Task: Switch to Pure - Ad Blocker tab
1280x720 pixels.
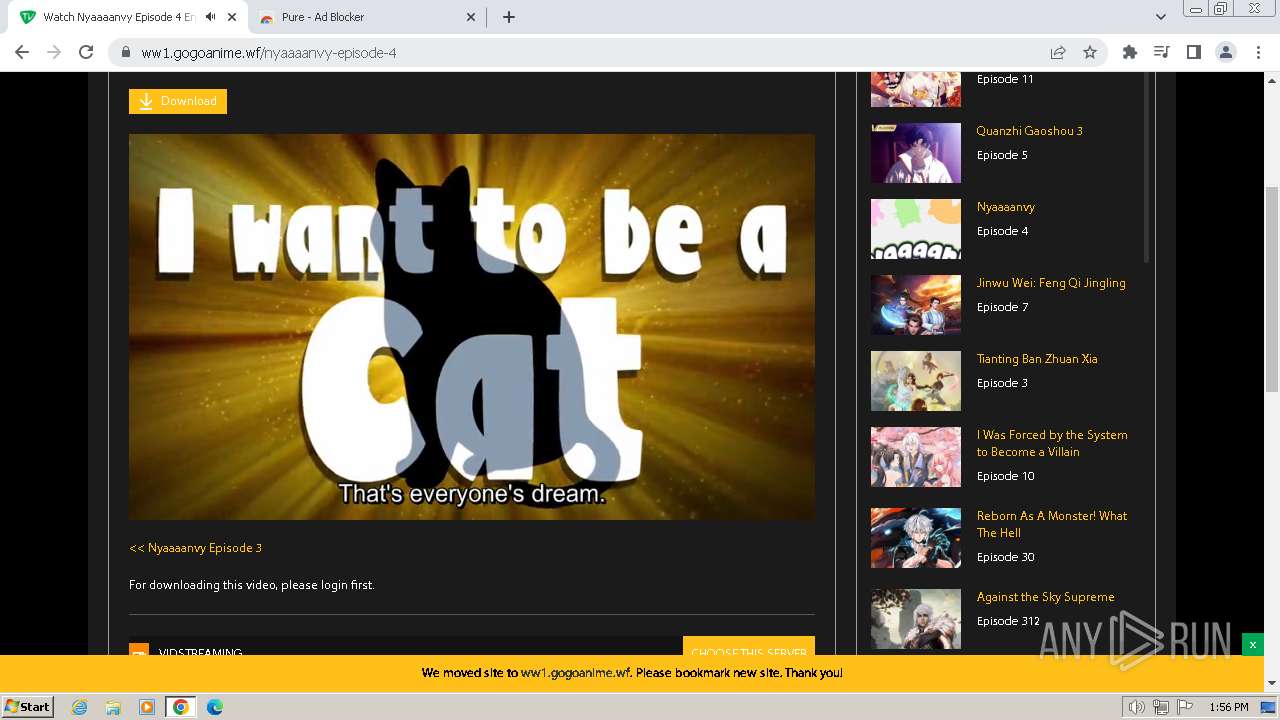Action: coord(368,17)
